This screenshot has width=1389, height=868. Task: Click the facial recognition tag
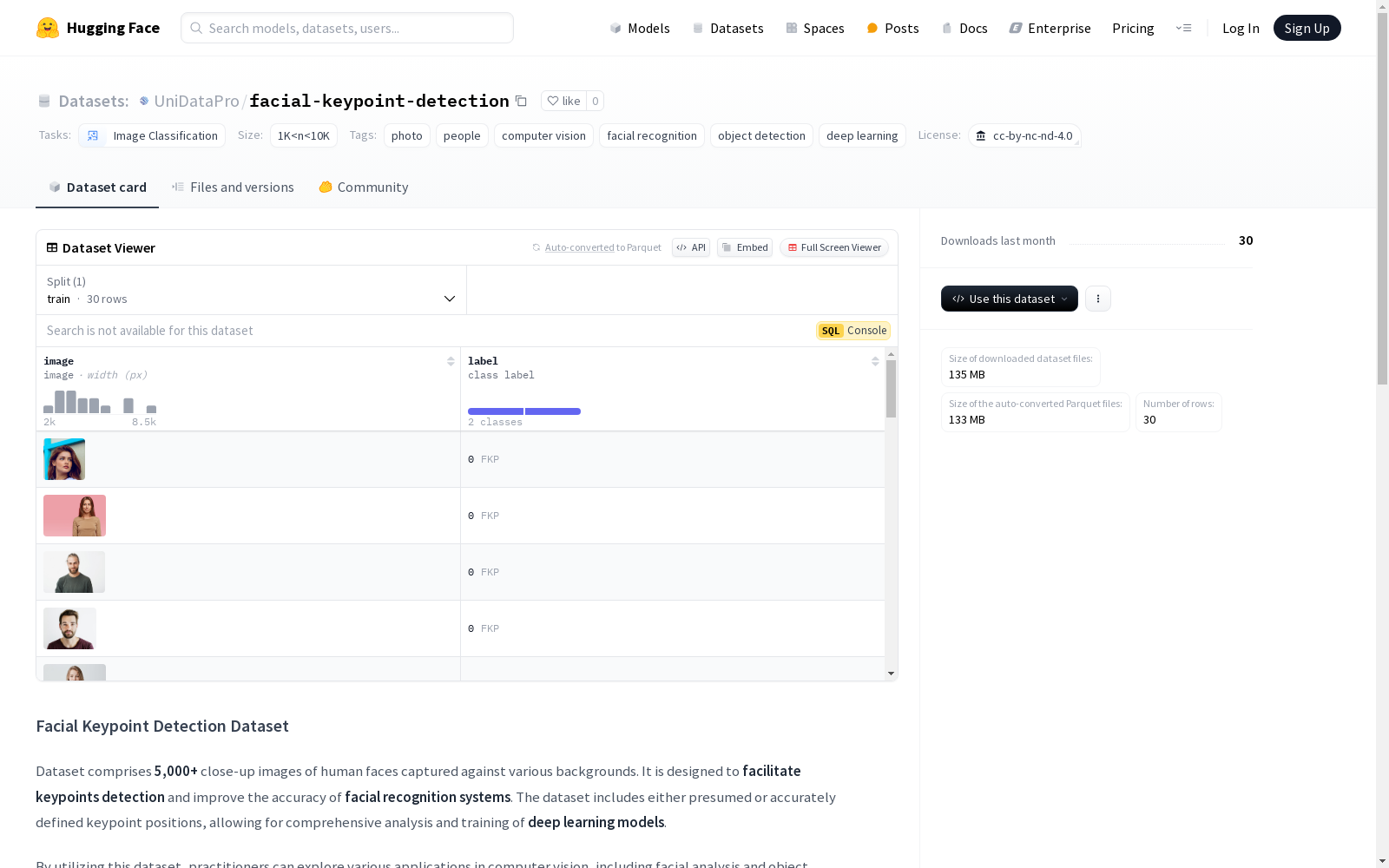pyautogui.click(x=652, y=135)
